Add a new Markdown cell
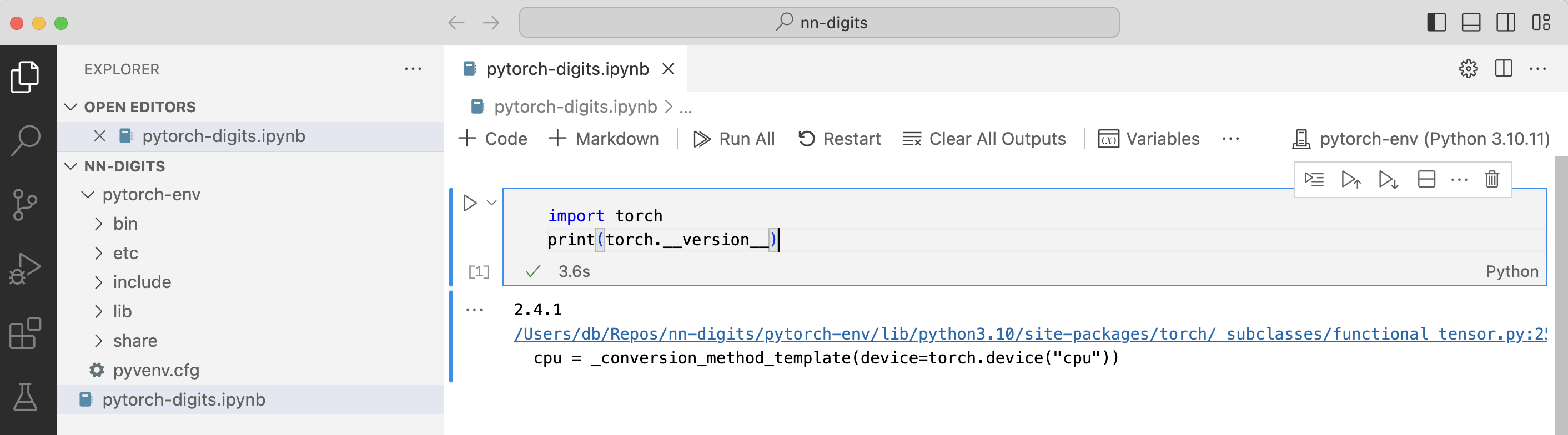The image size is (1568, 435). point(603,139)
